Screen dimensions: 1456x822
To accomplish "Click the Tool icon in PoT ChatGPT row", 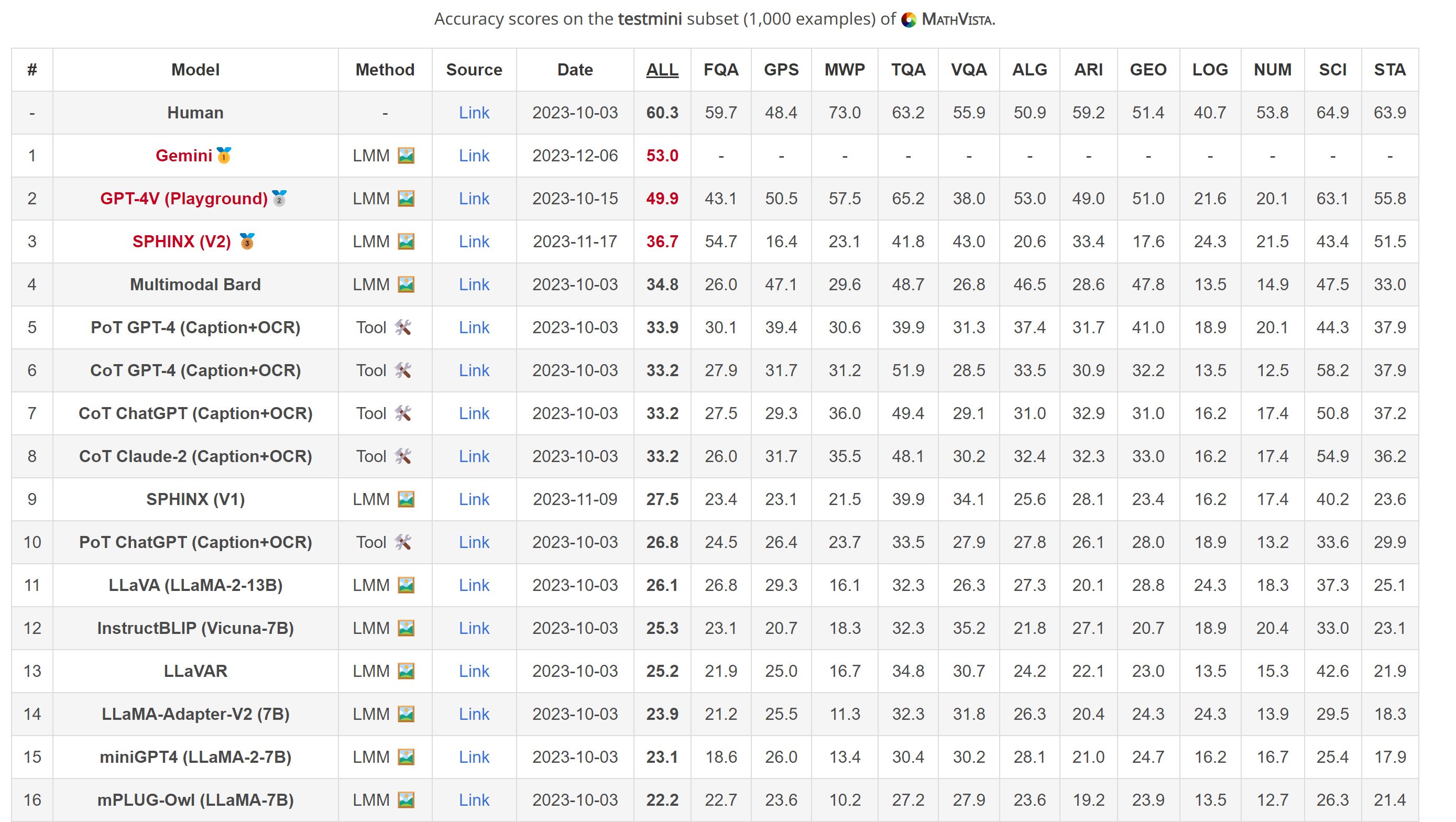I will click(403, 542).
